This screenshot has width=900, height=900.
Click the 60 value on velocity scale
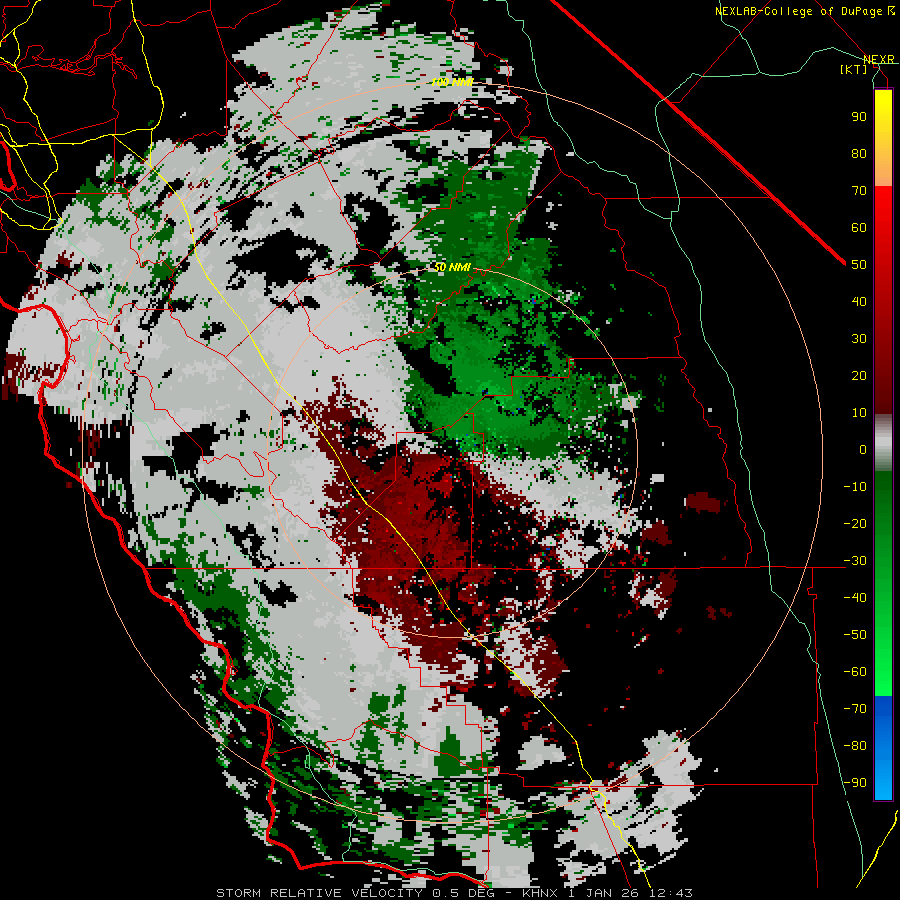tap(859, 227)
